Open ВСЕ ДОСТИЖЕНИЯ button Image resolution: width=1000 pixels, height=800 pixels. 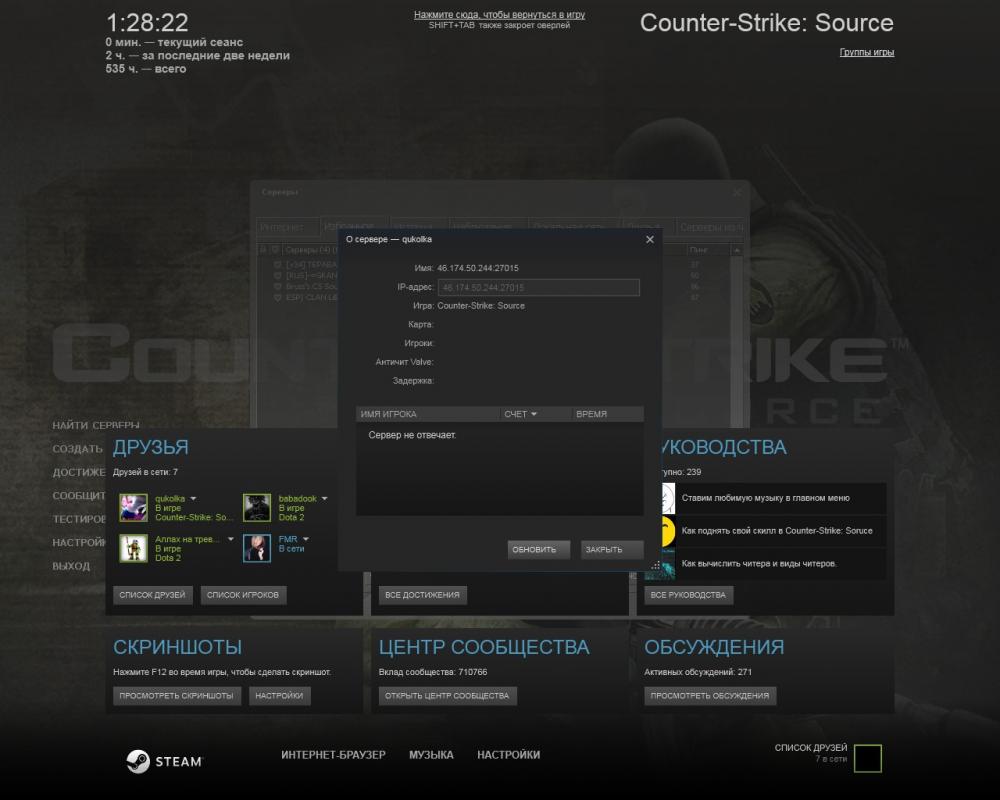click(x=422, y=595)
